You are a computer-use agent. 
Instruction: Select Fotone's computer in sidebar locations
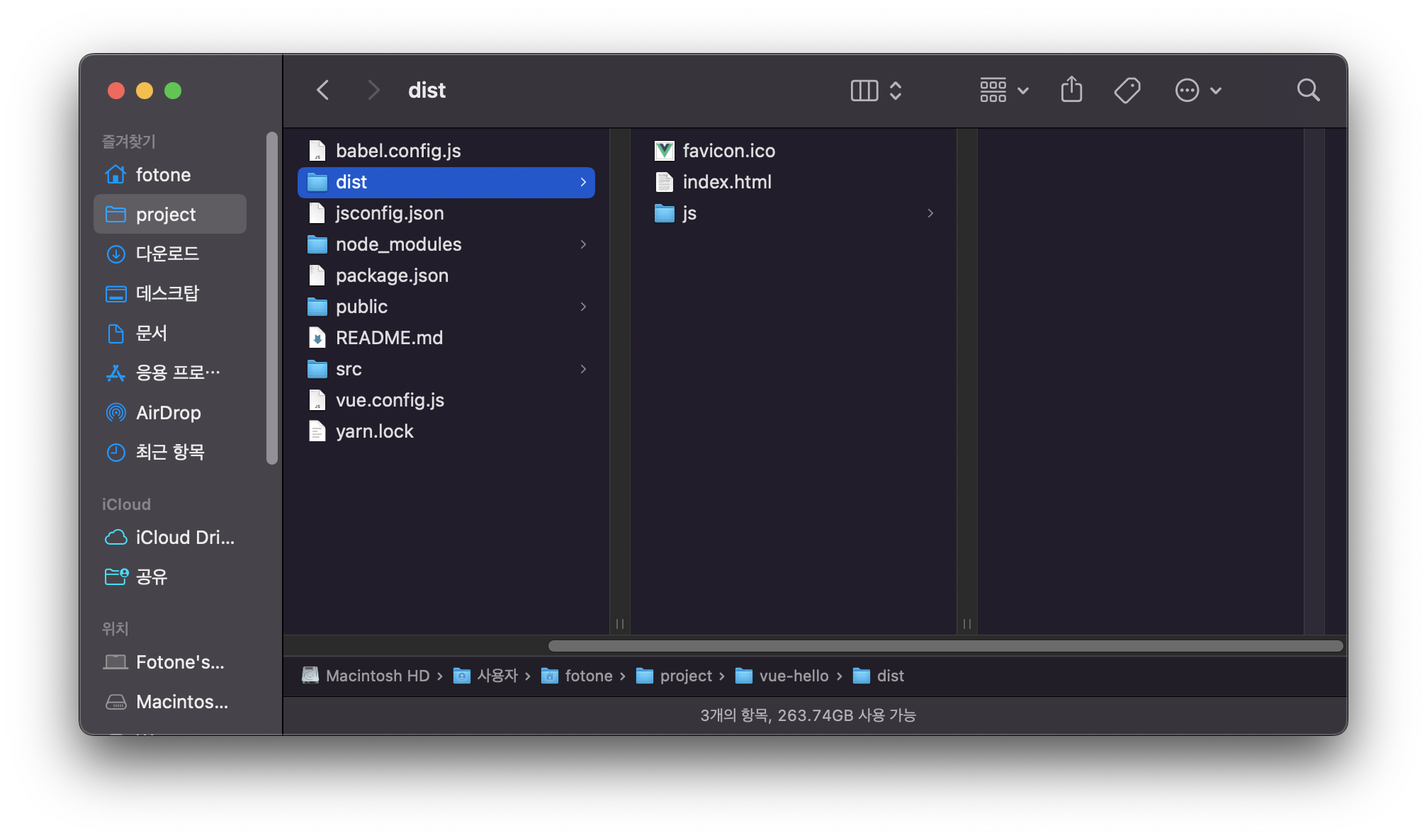[170, 662]
